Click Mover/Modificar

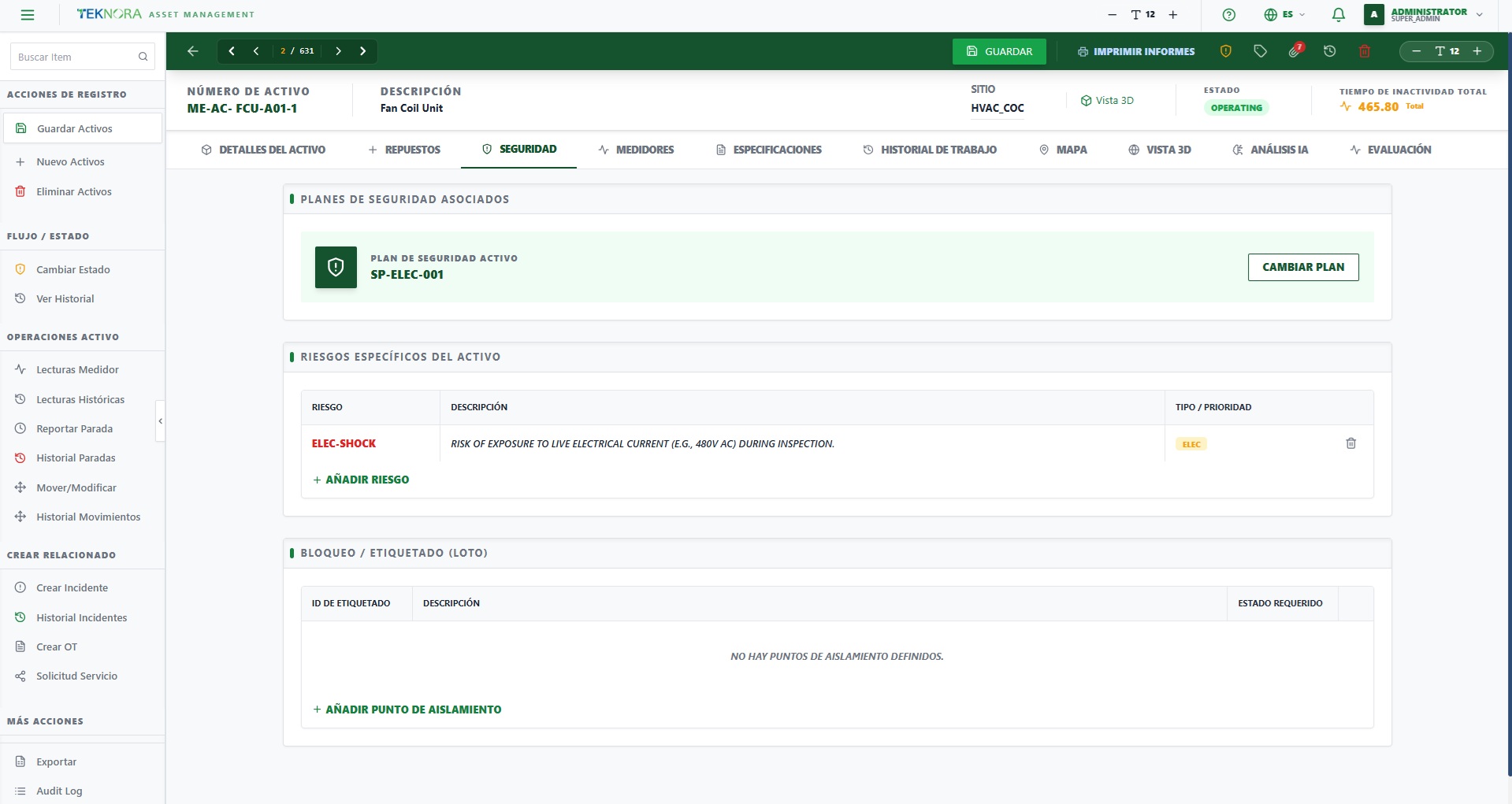tap(83, 487)
